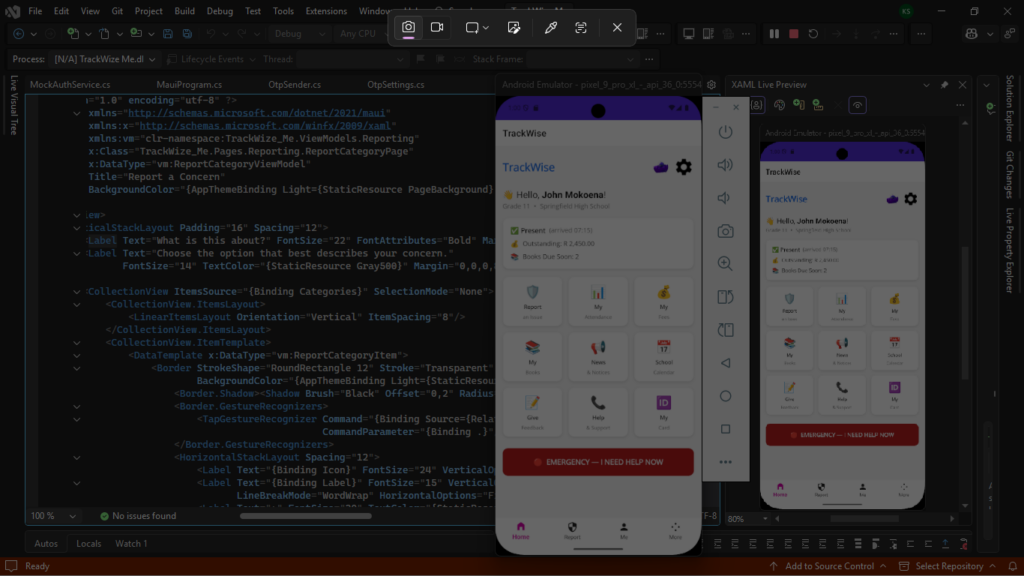
Task: Tap the School Calendar tile in emulator
Action: pos(664,358)
